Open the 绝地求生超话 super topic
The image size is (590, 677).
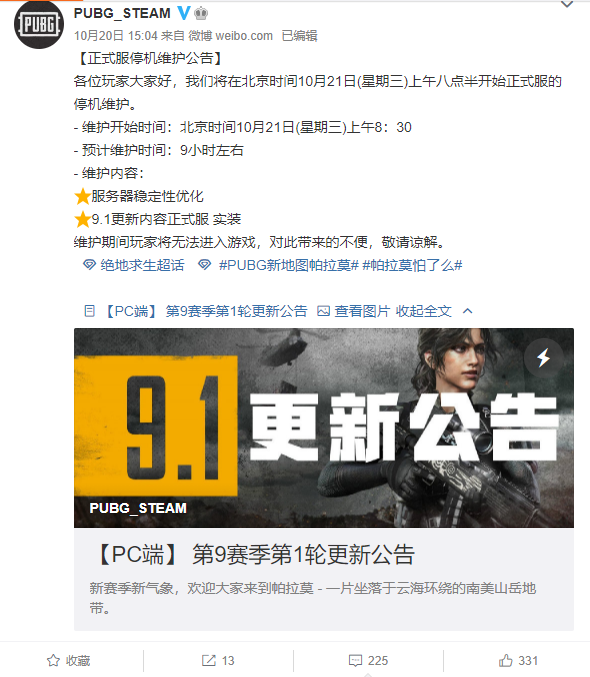pos(142,265)
